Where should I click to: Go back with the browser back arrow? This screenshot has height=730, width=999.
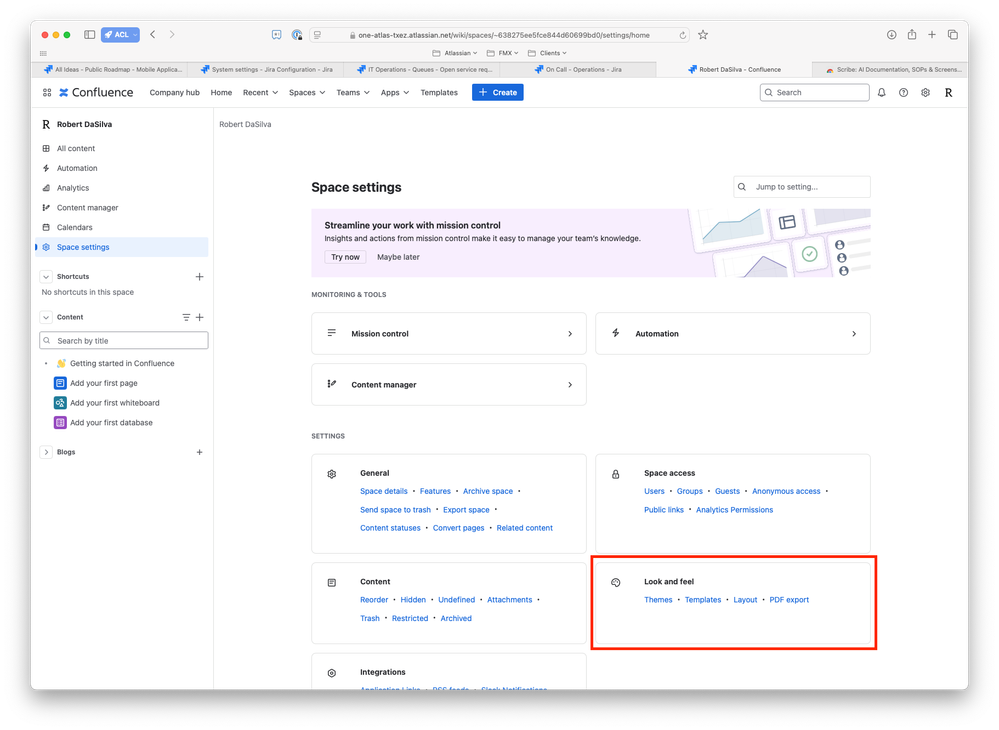pos(153,34)
